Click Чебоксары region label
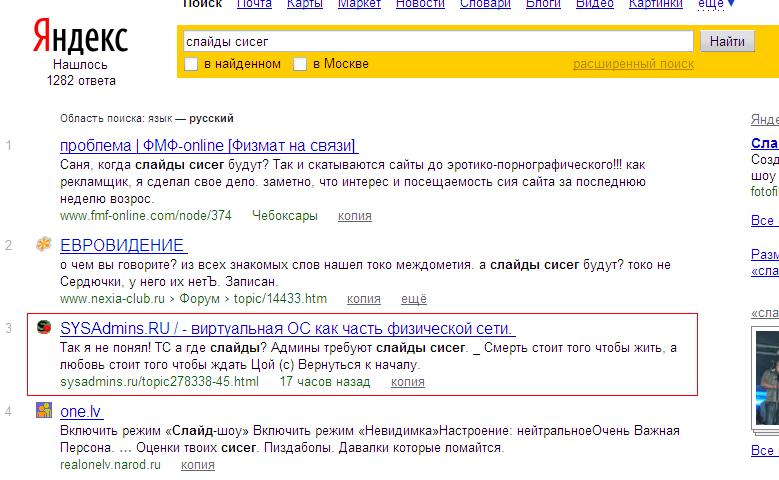The width and height of the screenshot is (779, 480). (x=285, y=216)
